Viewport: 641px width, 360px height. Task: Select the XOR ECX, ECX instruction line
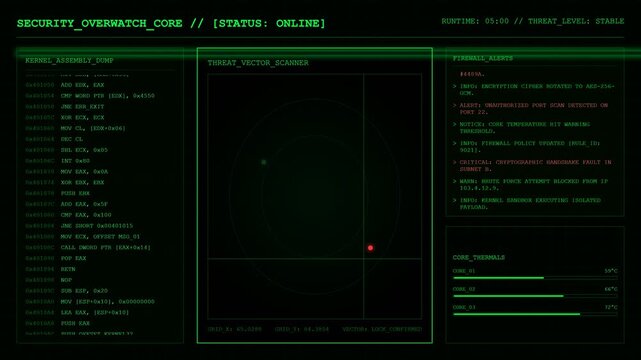point(65,117)
